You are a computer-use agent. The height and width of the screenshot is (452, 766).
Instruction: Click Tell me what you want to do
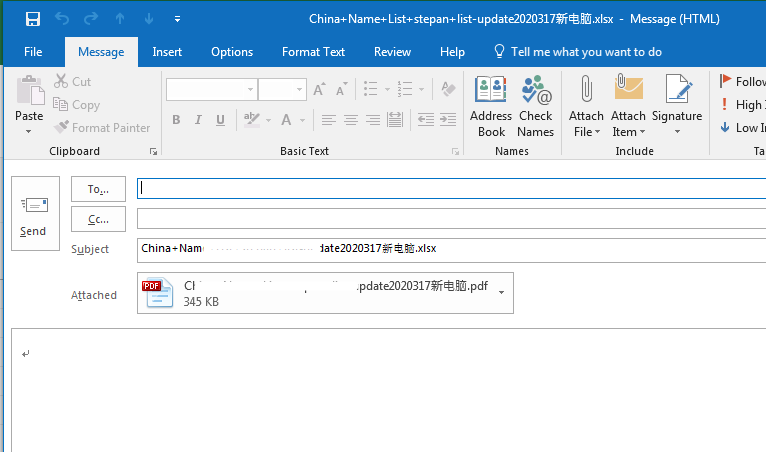(x=578, y=52)
